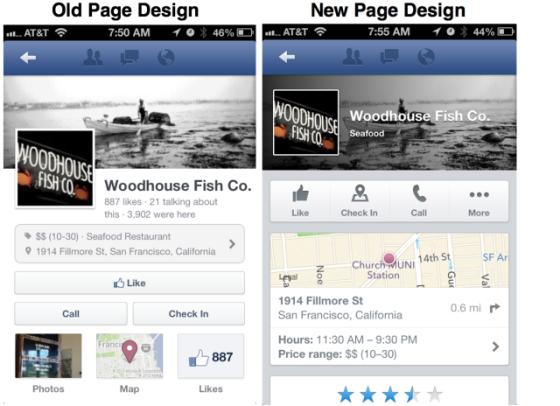
Task: Tap the back arrow in old design
Action: click(28, 57)
